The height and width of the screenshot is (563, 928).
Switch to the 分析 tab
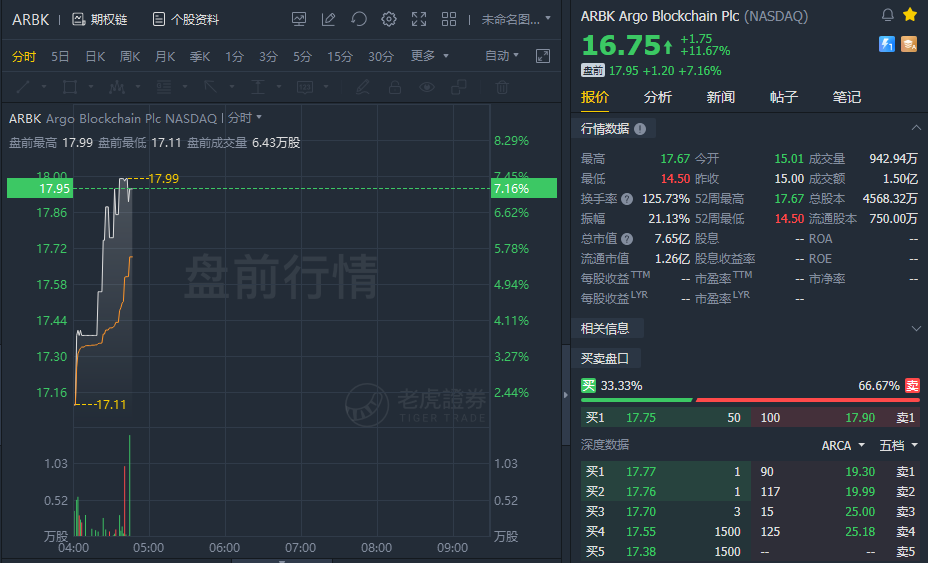[658, 97]
